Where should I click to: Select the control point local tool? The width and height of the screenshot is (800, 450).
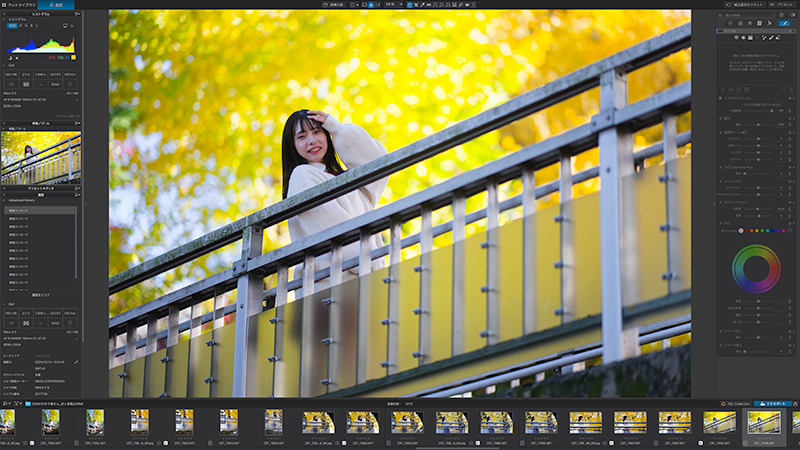[736, 37]
